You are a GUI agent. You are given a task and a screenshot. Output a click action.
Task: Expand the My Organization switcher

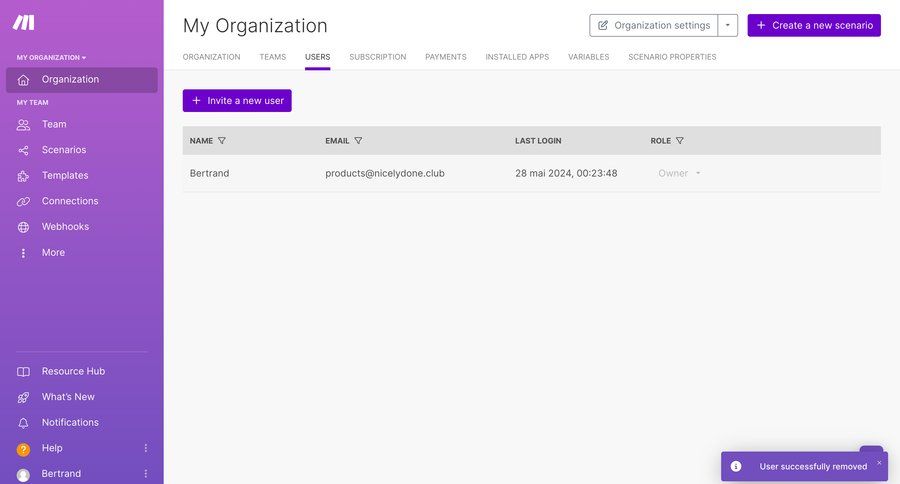point(52,58)
